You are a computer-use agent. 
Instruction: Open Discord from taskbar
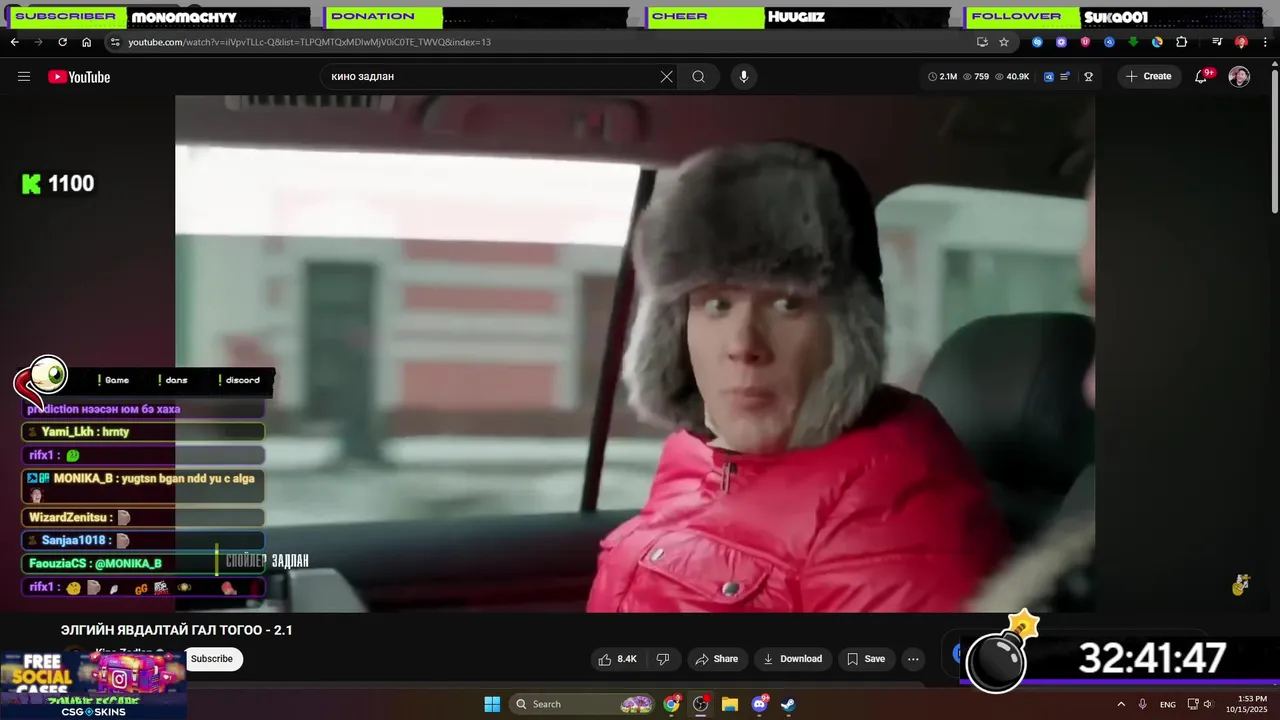point(759,704)
